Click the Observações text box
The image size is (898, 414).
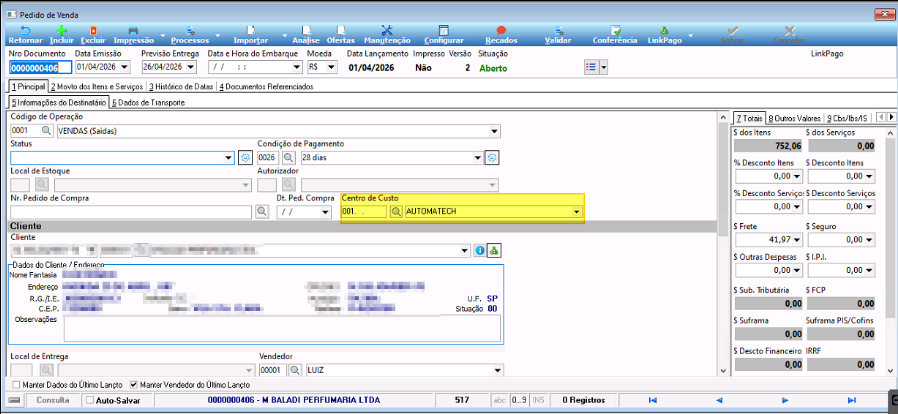[x=282, y=328]
